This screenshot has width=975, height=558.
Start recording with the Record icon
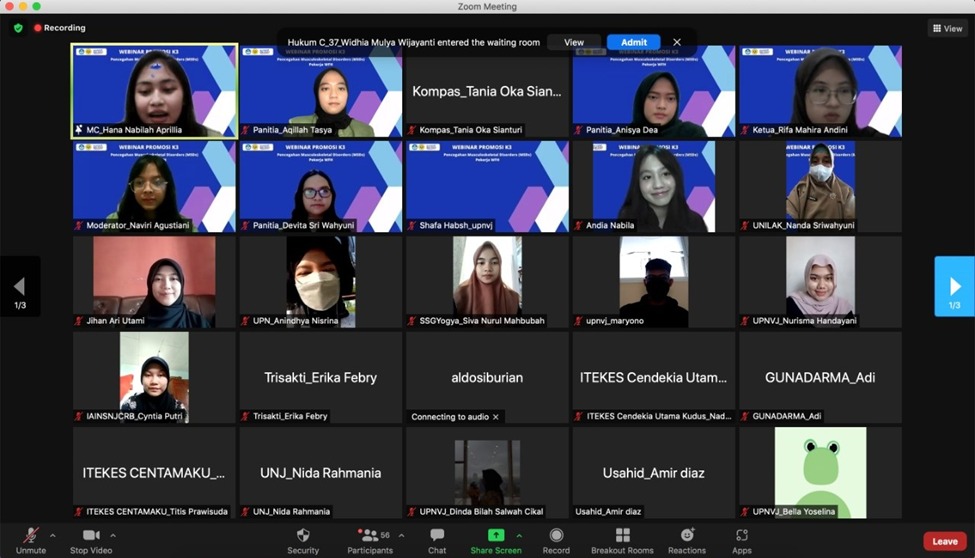[556, 536]
